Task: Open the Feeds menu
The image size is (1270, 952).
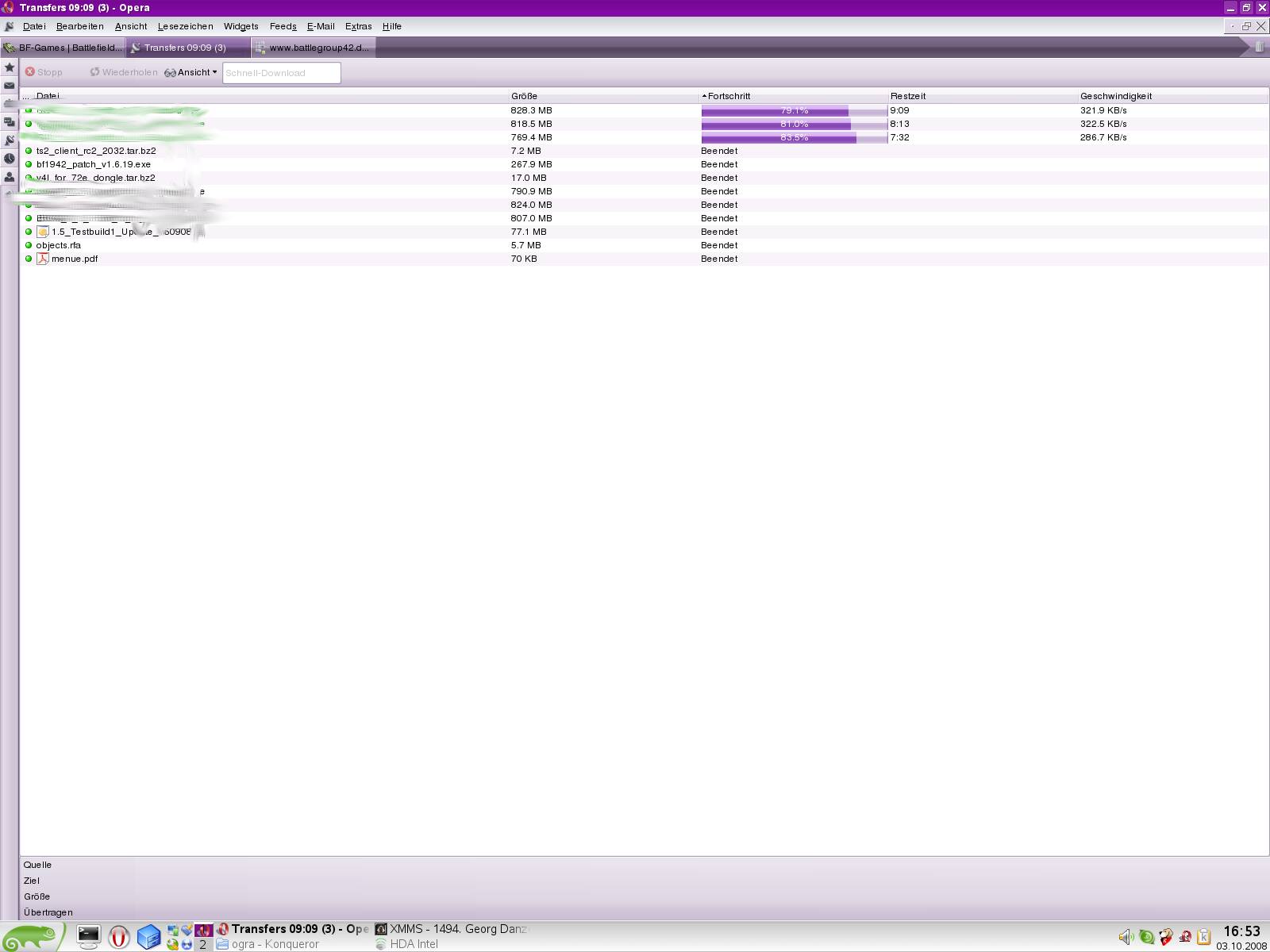Action: [283, 26]
